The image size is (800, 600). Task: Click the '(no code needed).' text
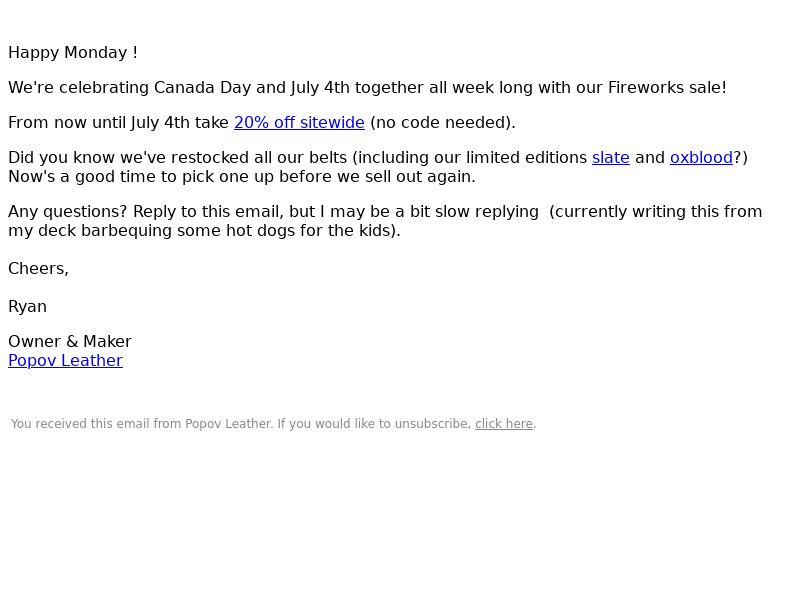click(x=443, y=123)
